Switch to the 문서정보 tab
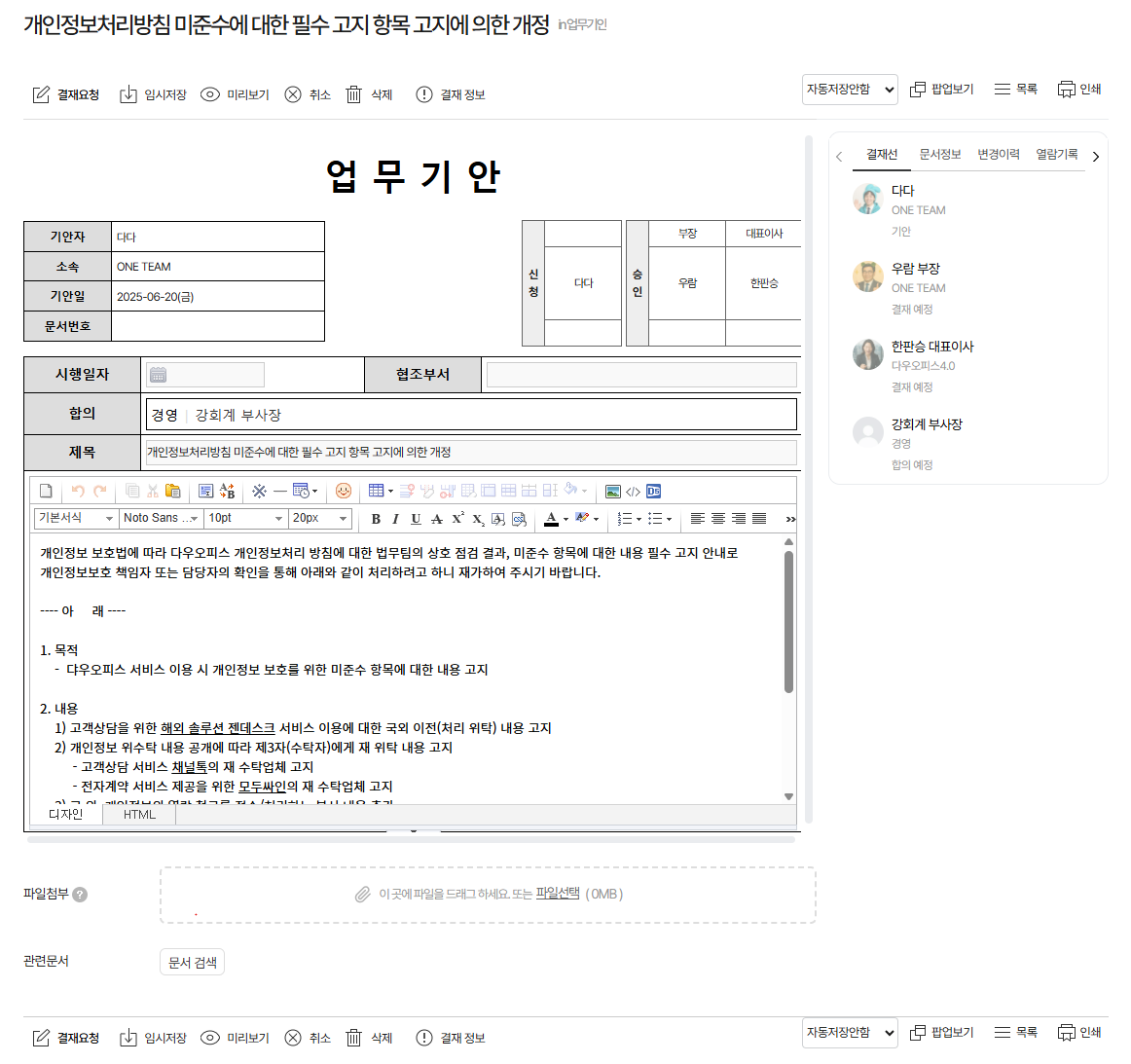Image resolution: width=1131 pixels, height=1064 pixels. 939,155
